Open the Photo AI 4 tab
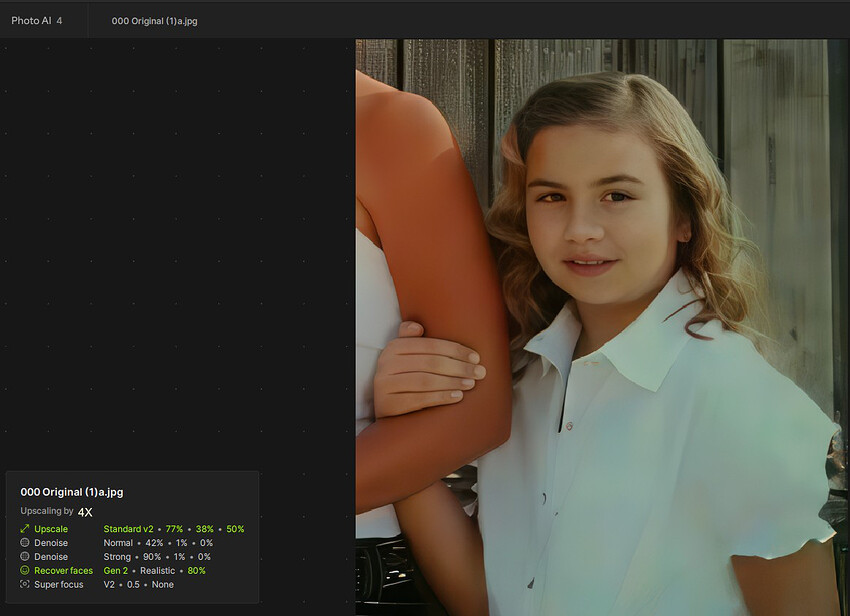The image size is (850, 616). (37, 21)
